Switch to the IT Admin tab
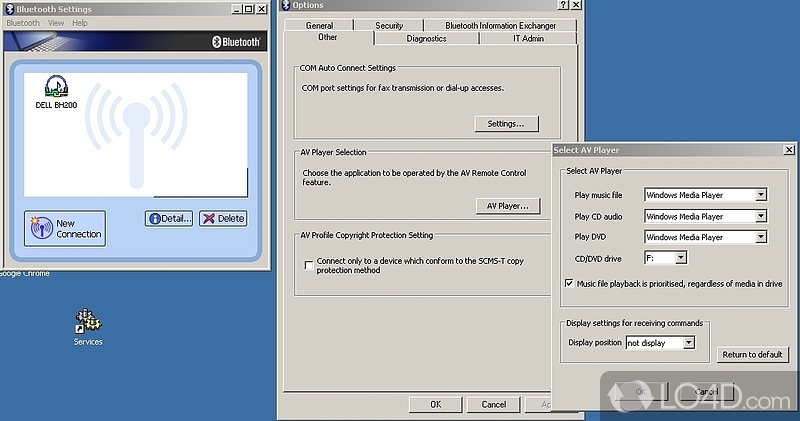 (528, 38)
